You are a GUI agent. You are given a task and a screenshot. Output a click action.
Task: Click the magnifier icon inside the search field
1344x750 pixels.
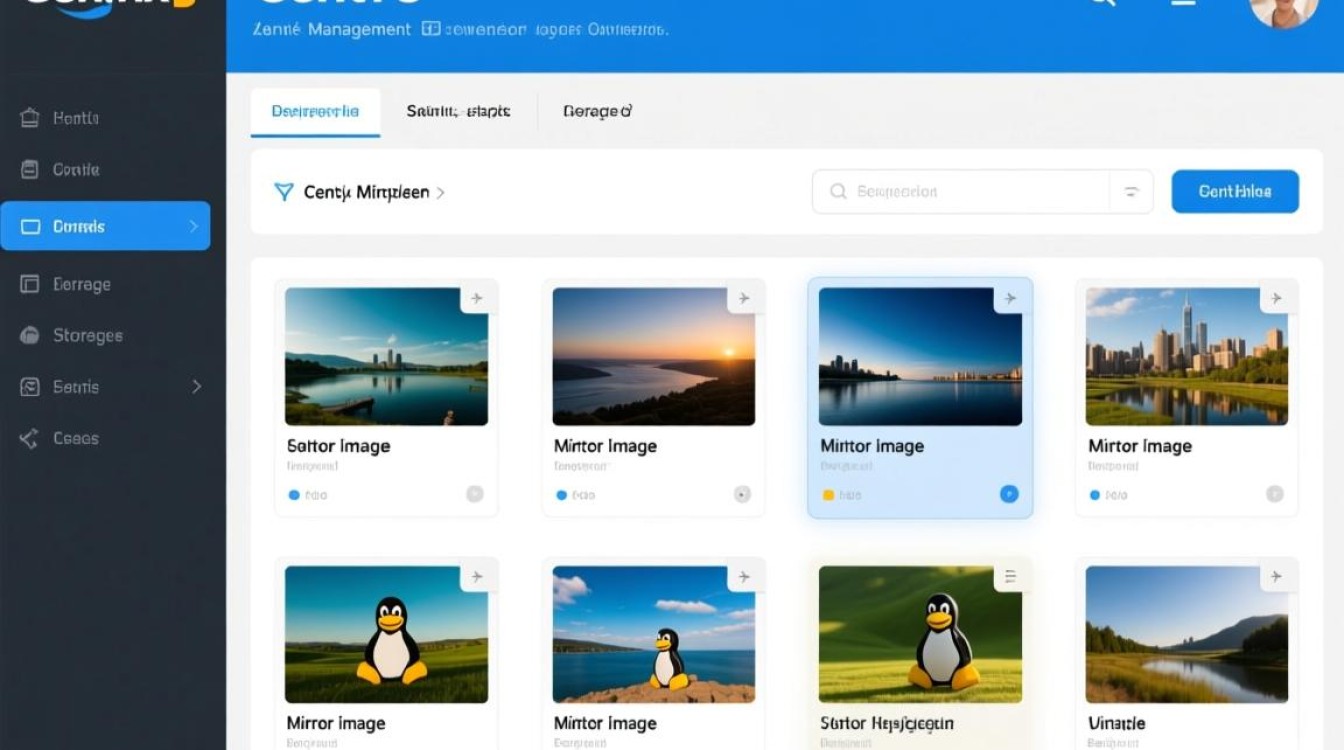(838, 191)
